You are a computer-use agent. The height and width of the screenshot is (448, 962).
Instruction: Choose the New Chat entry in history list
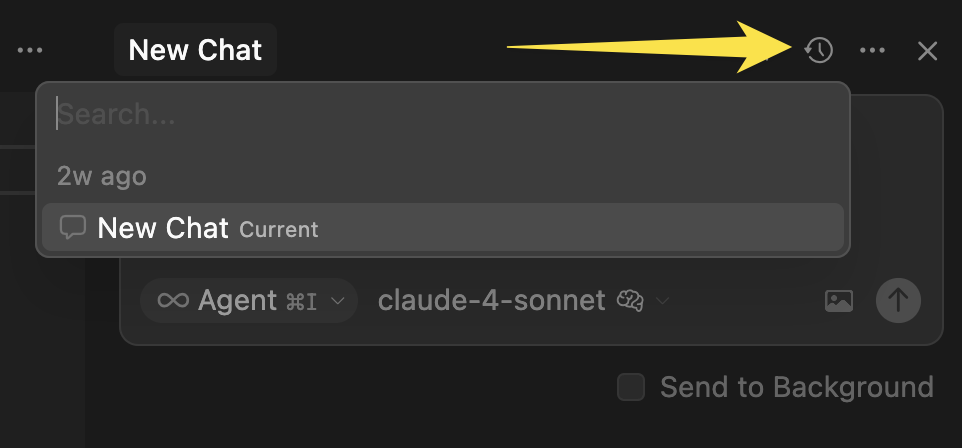pos(163,228)
